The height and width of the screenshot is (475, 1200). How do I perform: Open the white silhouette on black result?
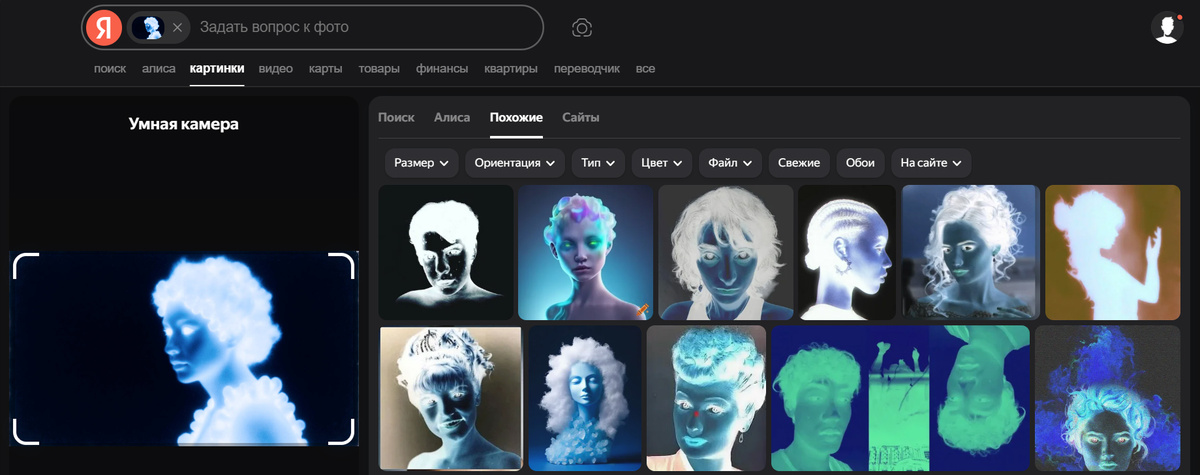pyautogui.click(x=446, y=252)
